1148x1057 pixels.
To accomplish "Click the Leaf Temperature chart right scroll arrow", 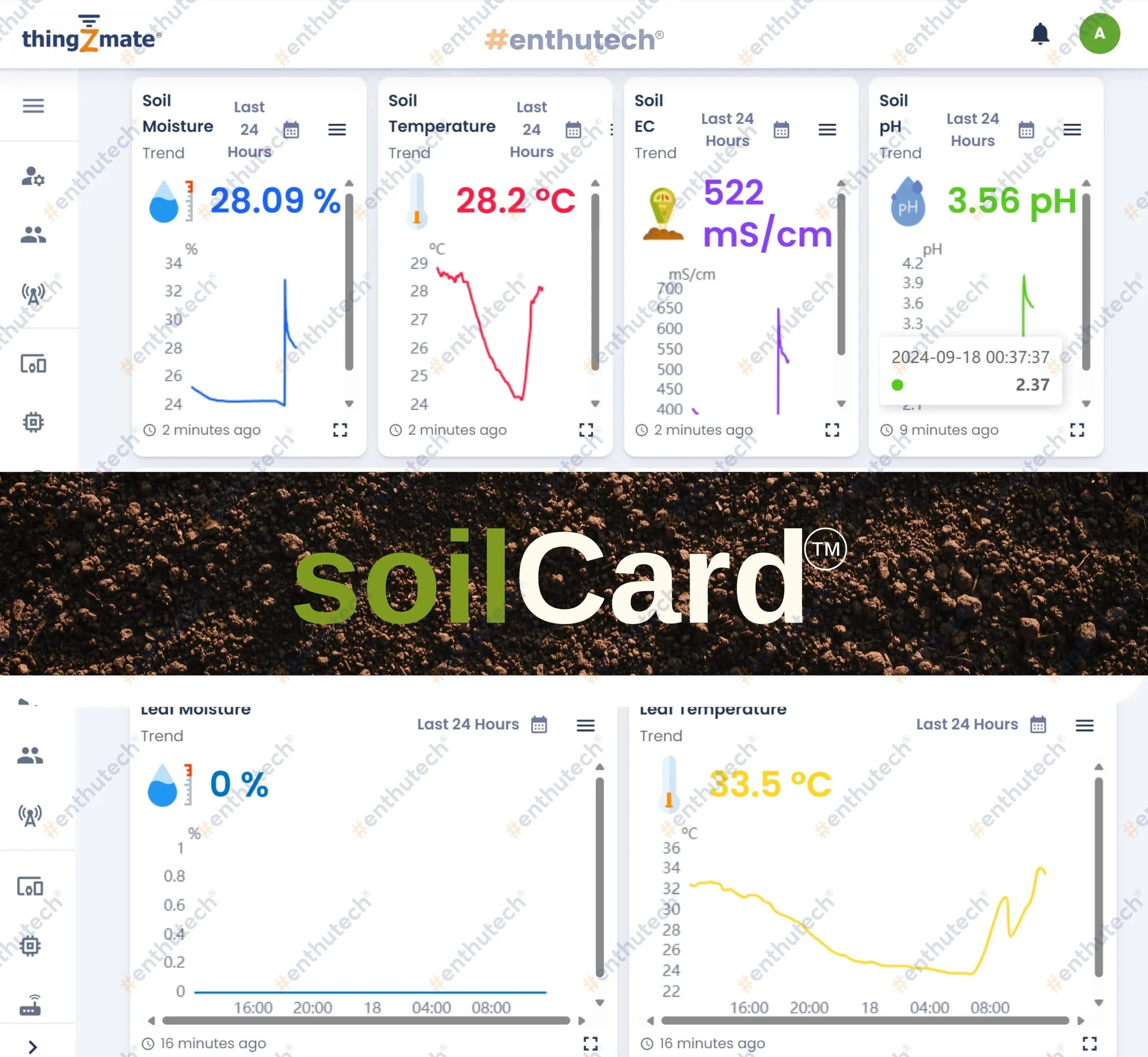I will click(1080, 1020).
